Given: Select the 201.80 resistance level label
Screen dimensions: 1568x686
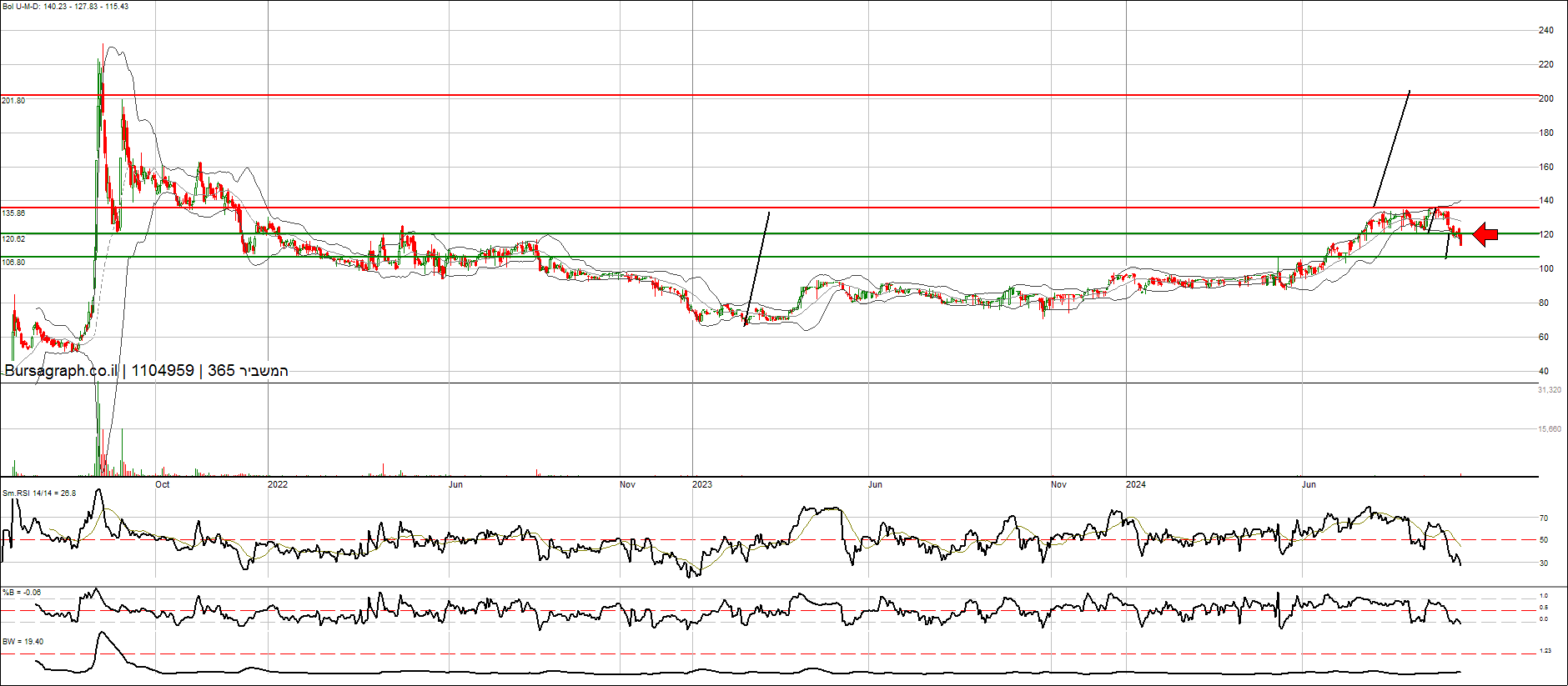Looking at the screenshot, I should pyautogui.click(x=13, y=101).
